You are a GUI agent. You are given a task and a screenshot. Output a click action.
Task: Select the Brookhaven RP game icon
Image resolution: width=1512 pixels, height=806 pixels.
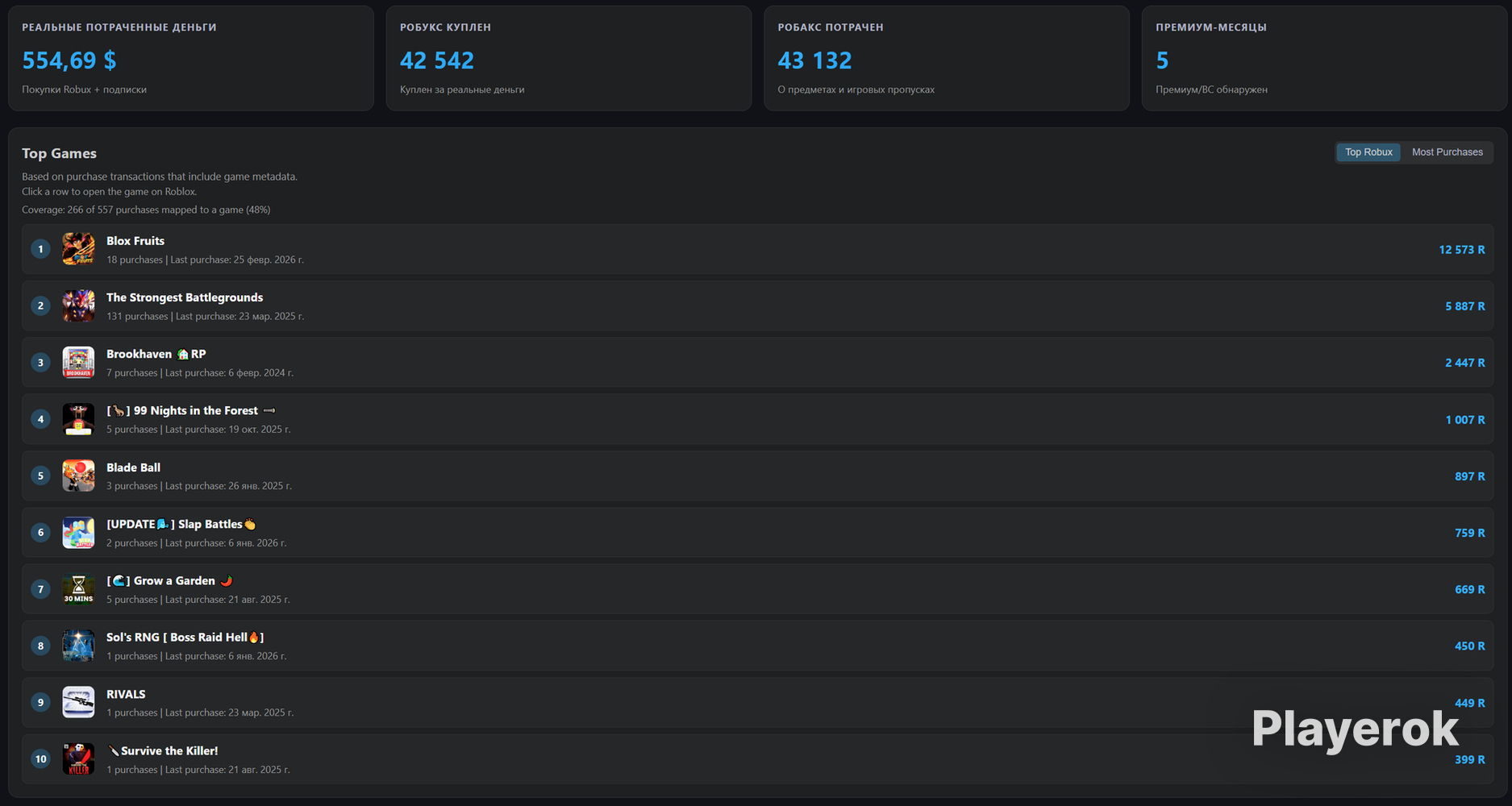pos(78,363)
